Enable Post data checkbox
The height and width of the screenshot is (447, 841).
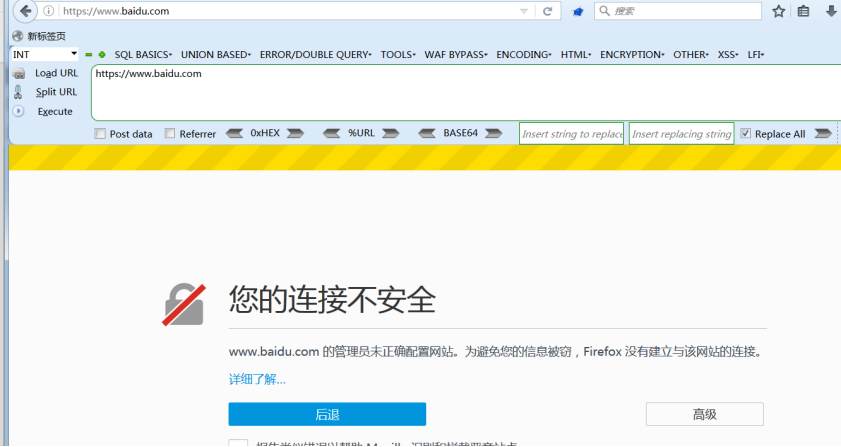100,134
